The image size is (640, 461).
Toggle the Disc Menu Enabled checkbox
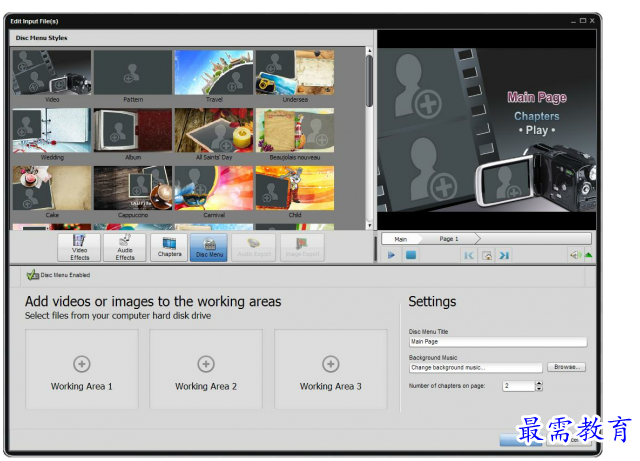pos(32,275)
